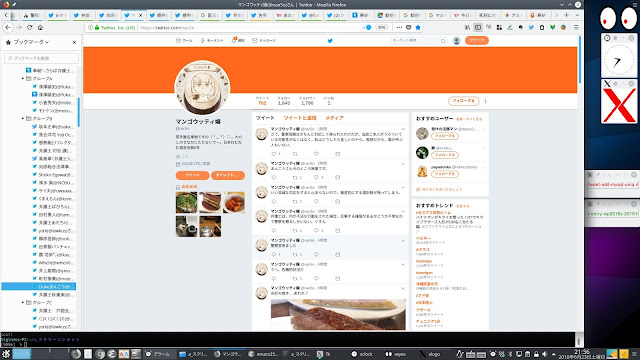The image size is (640, 360).
Task: Open the list-all-tabs dropdown arrow
Action: (577, 15)
